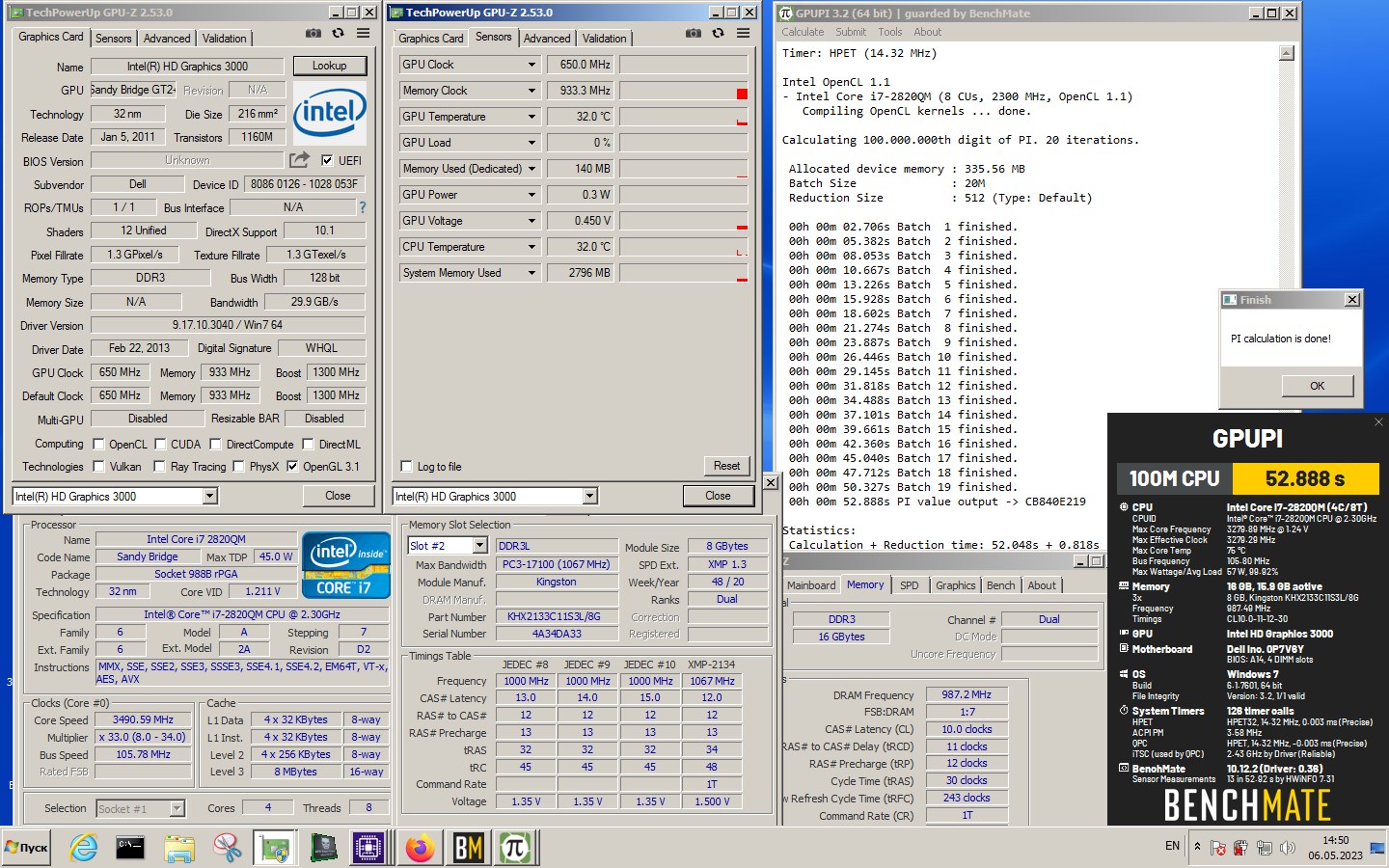
Task: Open Command Prompt from taskbar
Action: pyautogui.click(x=130, y=848)
